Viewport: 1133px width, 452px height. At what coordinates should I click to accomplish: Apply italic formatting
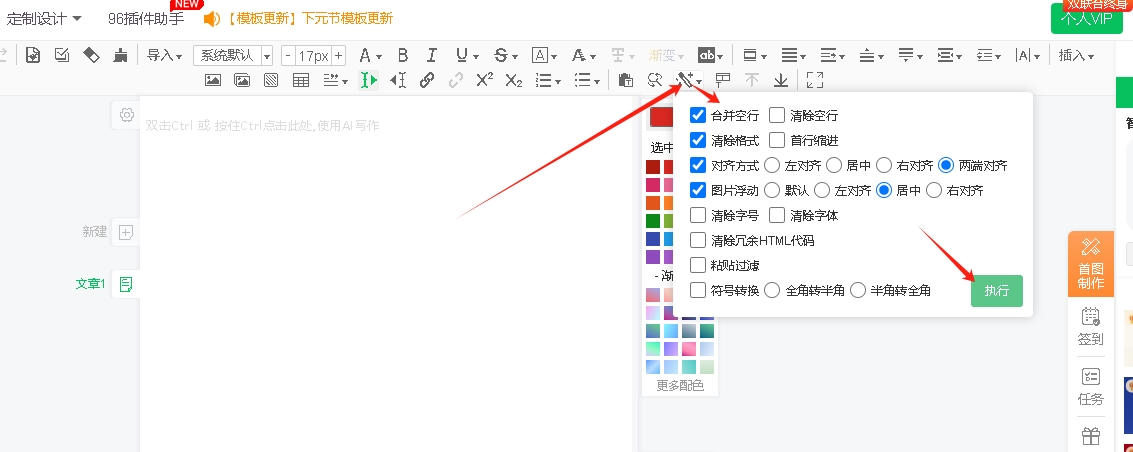(x=432, y=55)
